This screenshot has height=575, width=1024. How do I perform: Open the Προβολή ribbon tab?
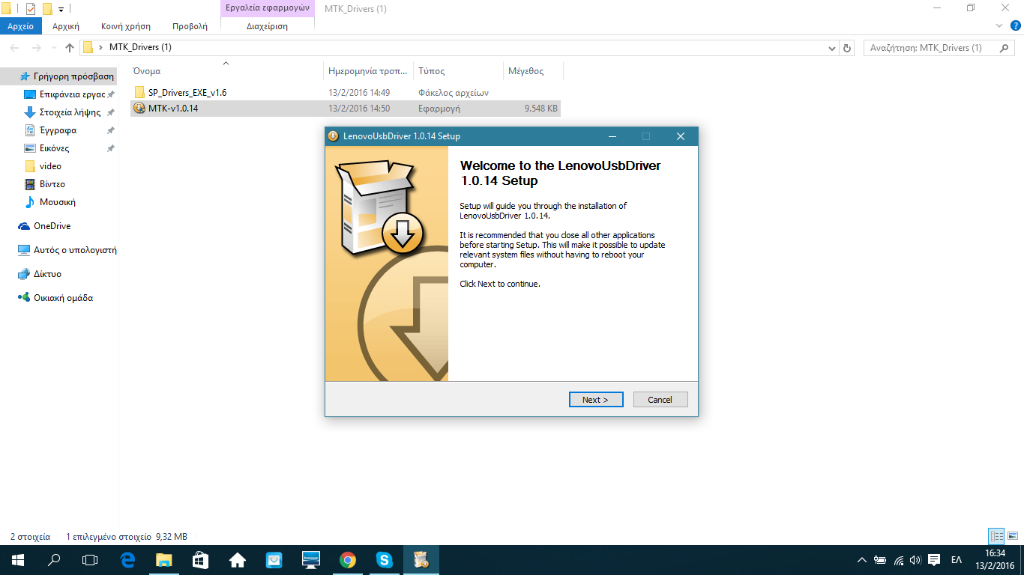(189, 26)
